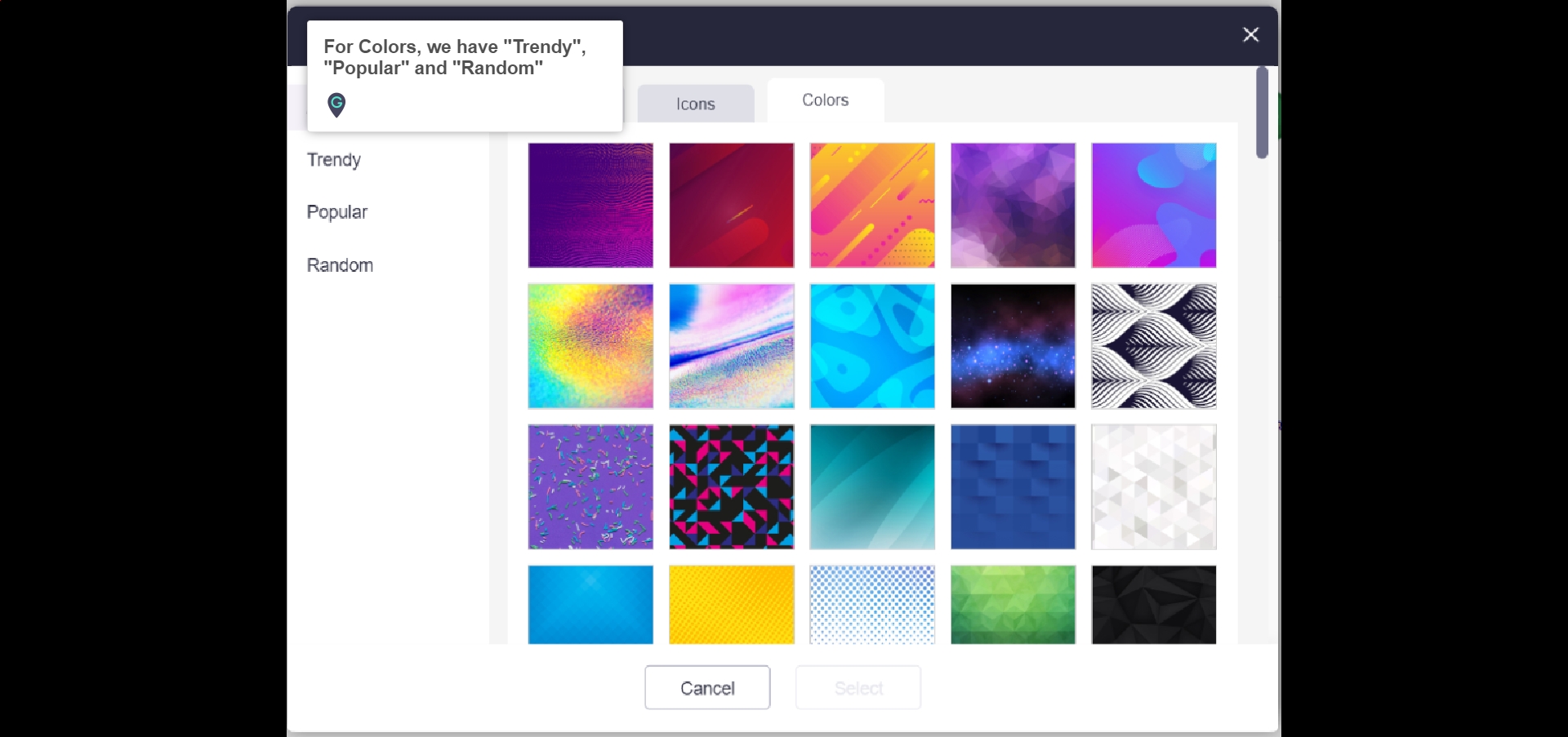
Task: Choose the blue dotted halftone swatch
Action: [x=872, y=605]
